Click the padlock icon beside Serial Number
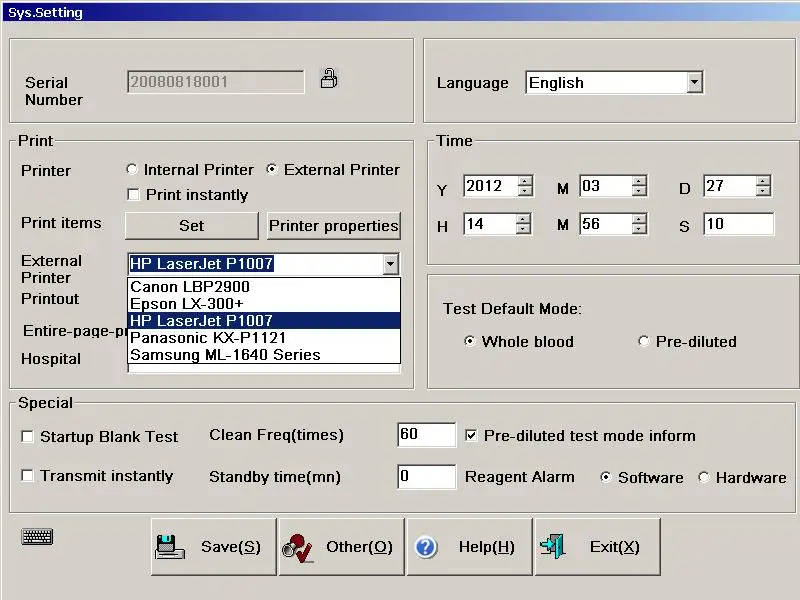The image size is (800, 600). pos(328,79)
